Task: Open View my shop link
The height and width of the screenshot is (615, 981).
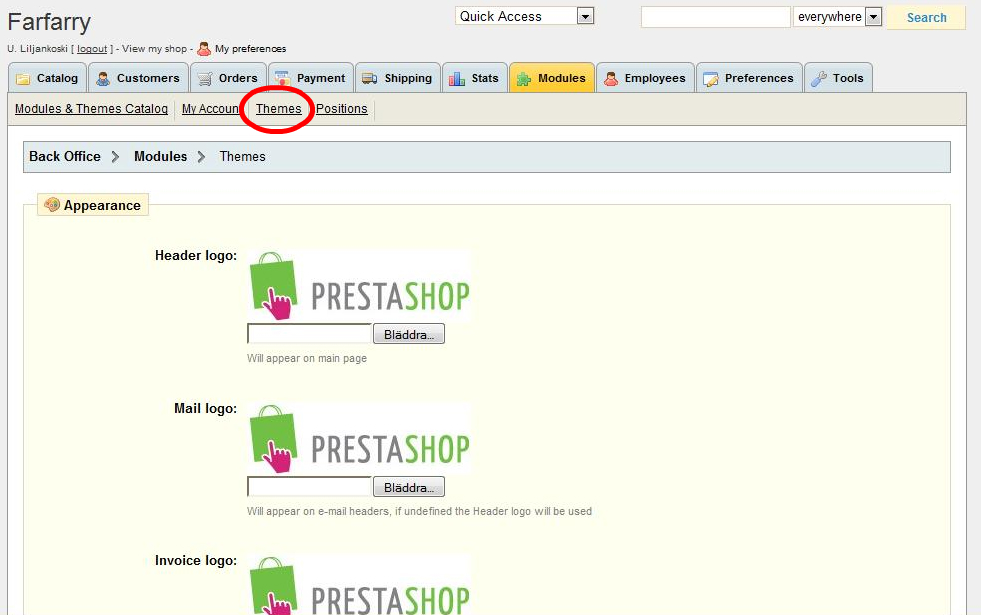Action: 155,49
